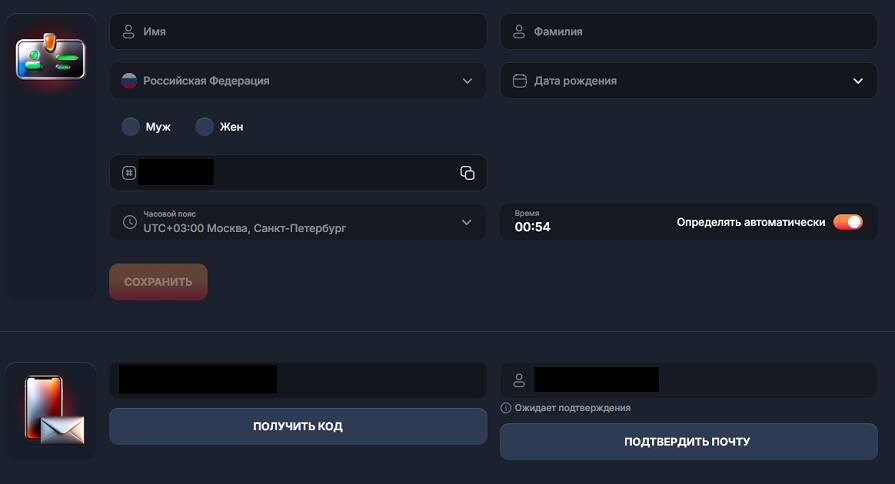Open the Дата рождения date picker

point(688,80)
